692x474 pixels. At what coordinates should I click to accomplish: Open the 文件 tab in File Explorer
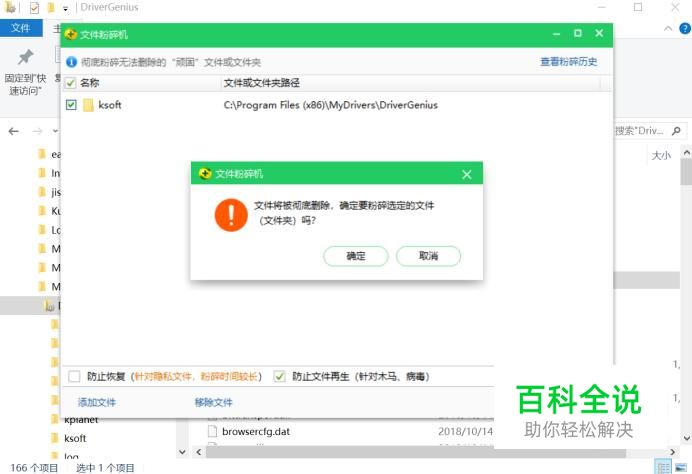[x=21, y=28]
